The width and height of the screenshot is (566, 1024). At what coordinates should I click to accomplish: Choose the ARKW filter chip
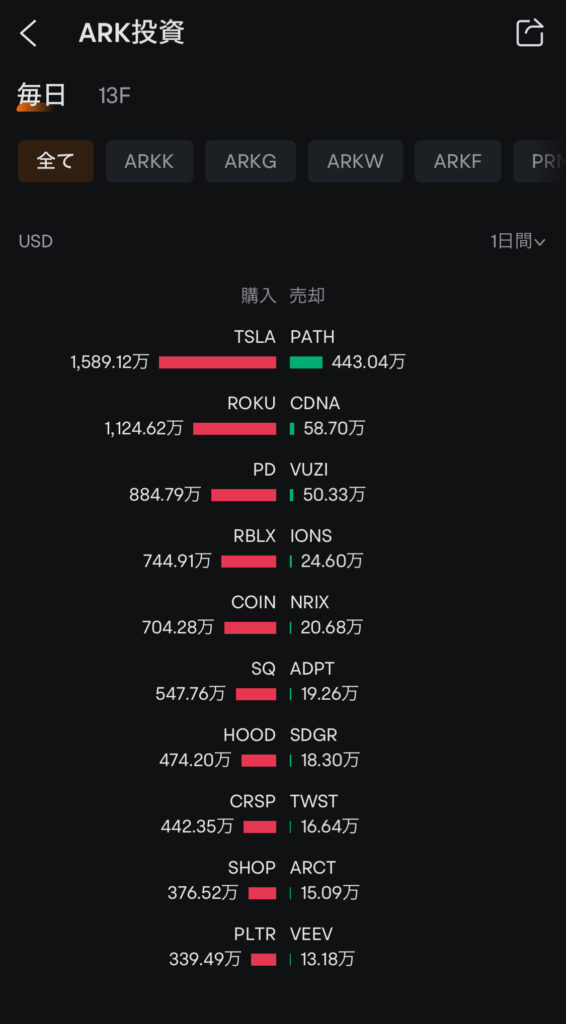coord(355,161)
